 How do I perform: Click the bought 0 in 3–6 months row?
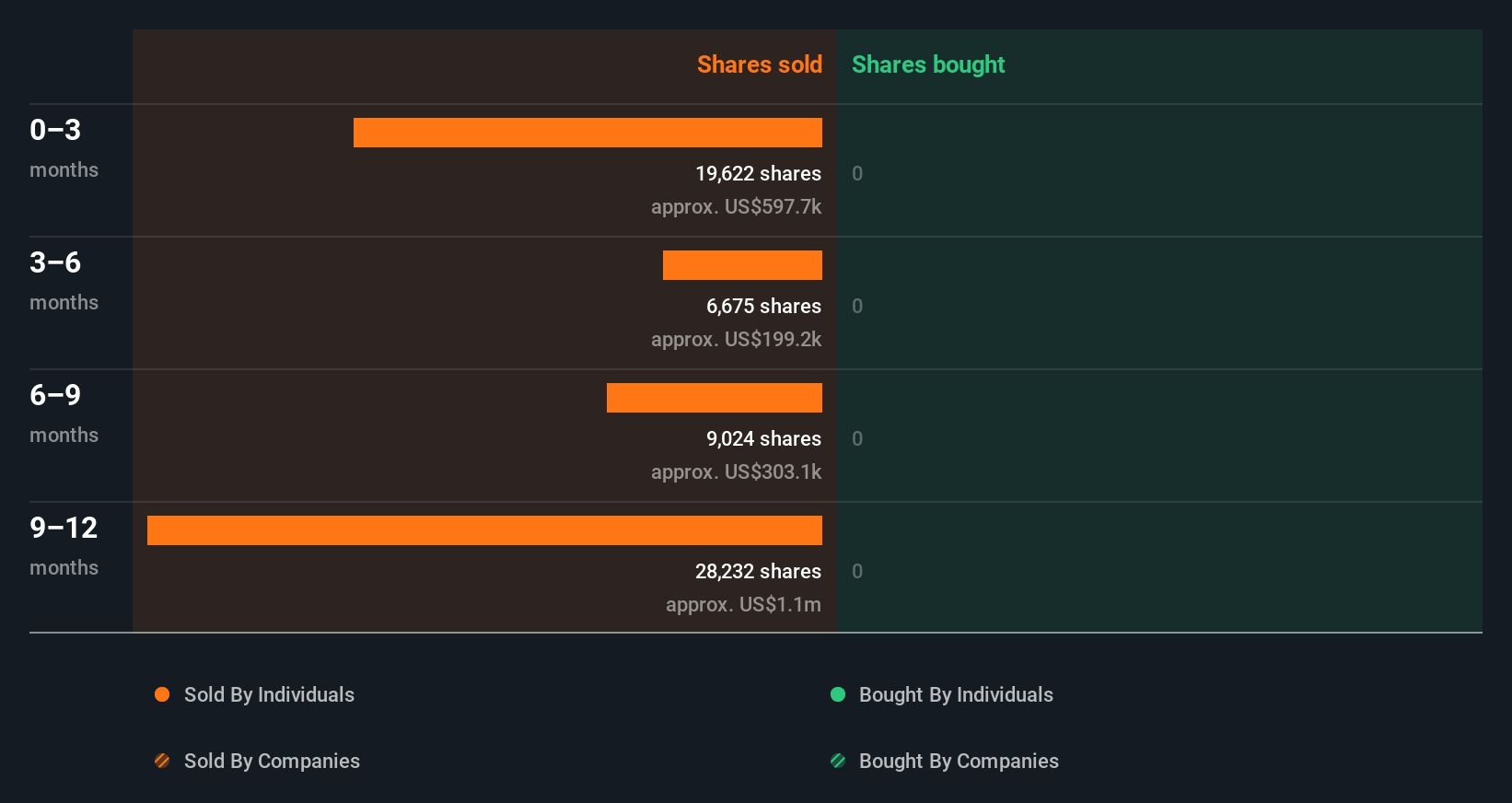(857, 306)
